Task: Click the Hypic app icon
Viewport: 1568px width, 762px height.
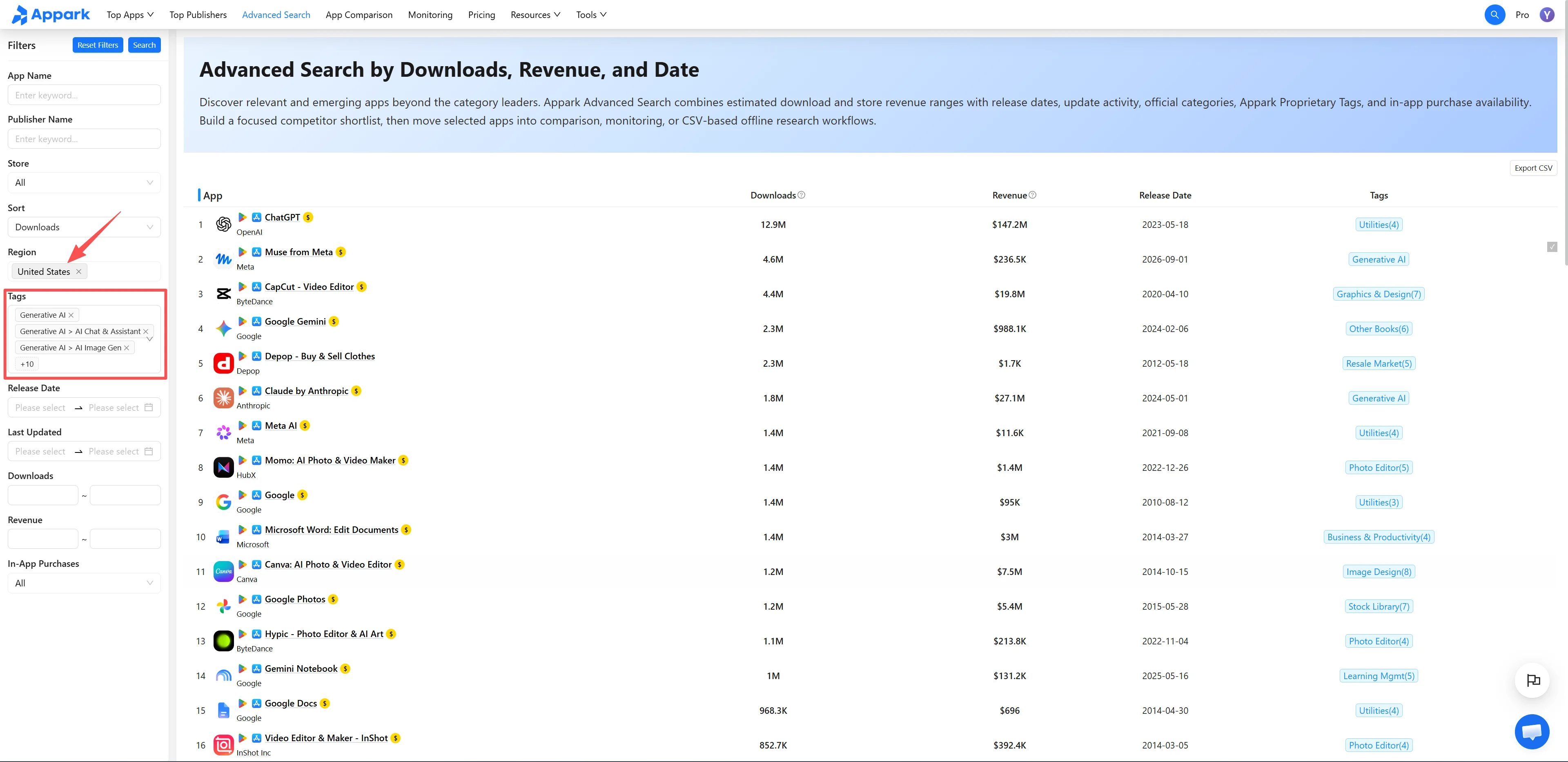Action: [x=223, y=641]
